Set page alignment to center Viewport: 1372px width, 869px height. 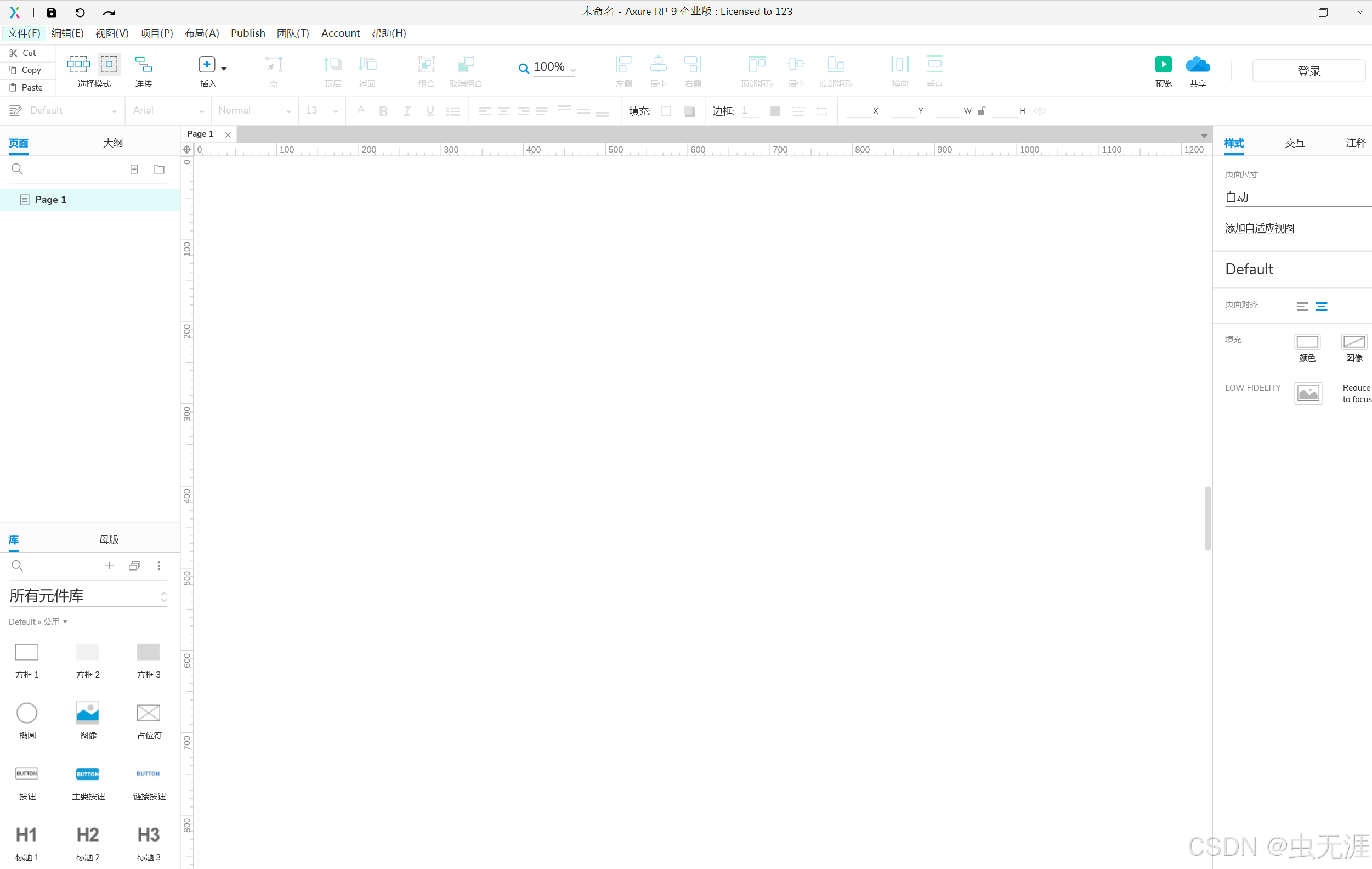pos(1322,307)
